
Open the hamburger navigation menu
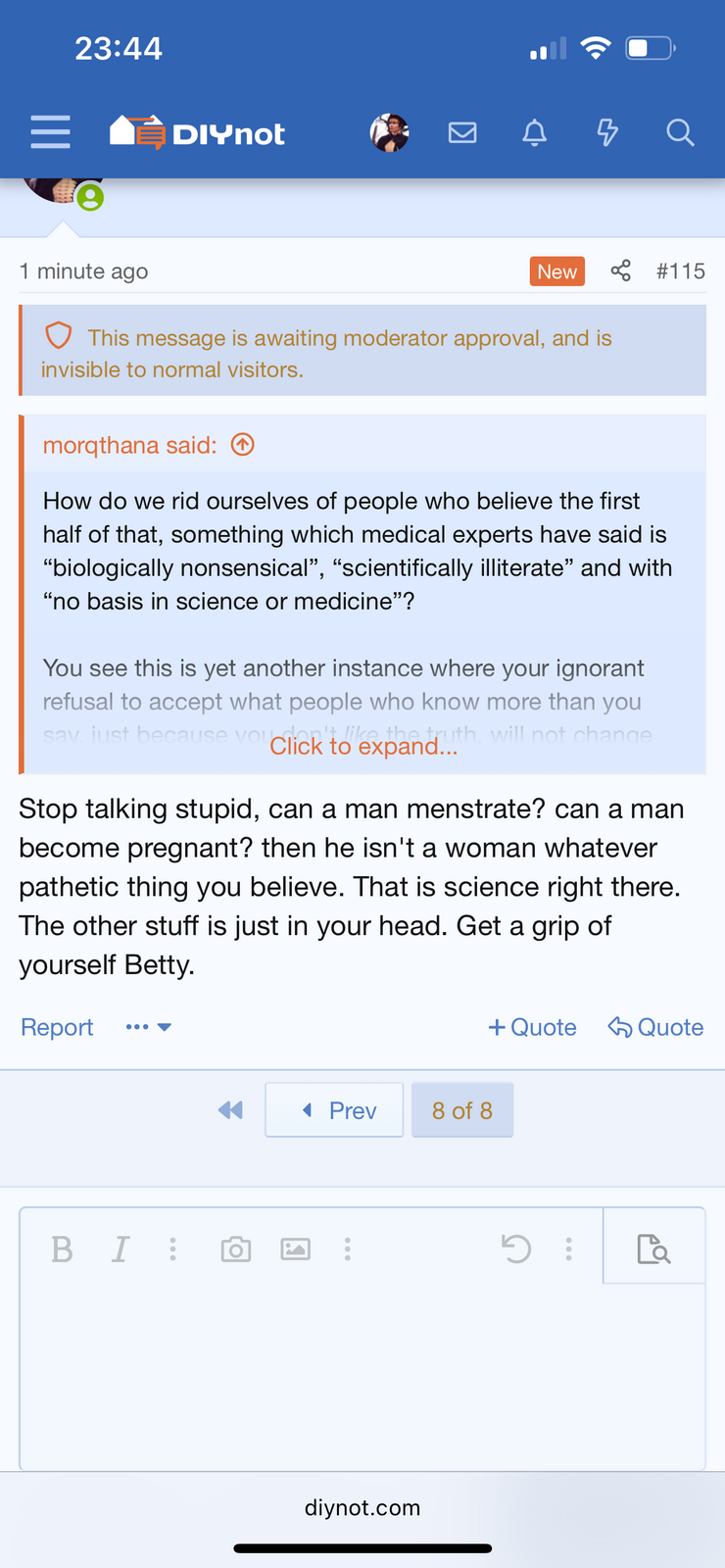tap(50, 132)
